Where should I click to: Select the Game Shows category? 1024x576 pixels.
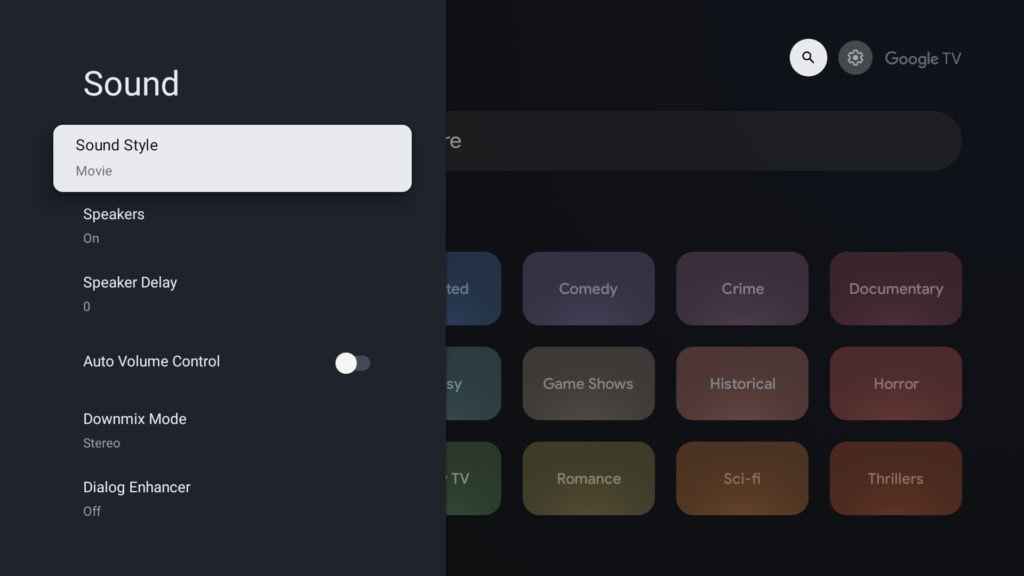coord(588,384)
